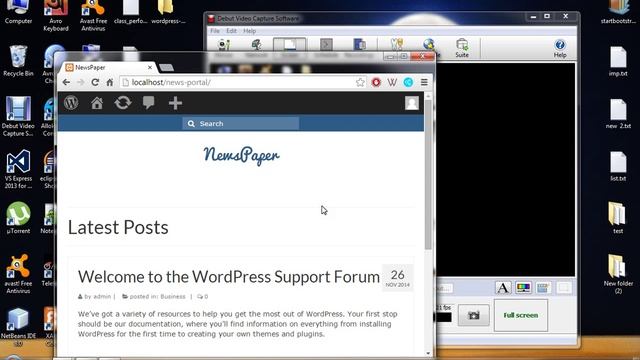Click the NewsPaper site logo
This screenshot has width=640, height=360.
tap(242, 155)
